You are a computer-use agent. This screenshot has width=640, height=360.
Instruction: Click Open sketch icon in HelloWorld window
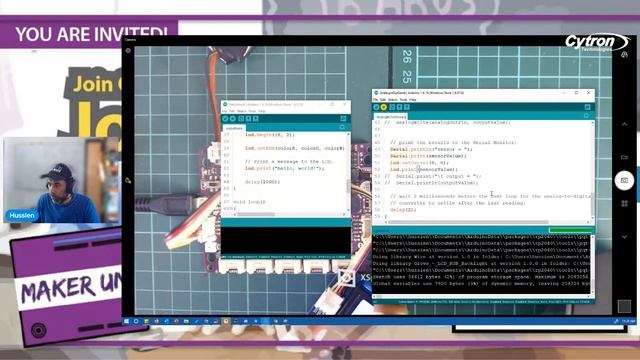(248, 118)
